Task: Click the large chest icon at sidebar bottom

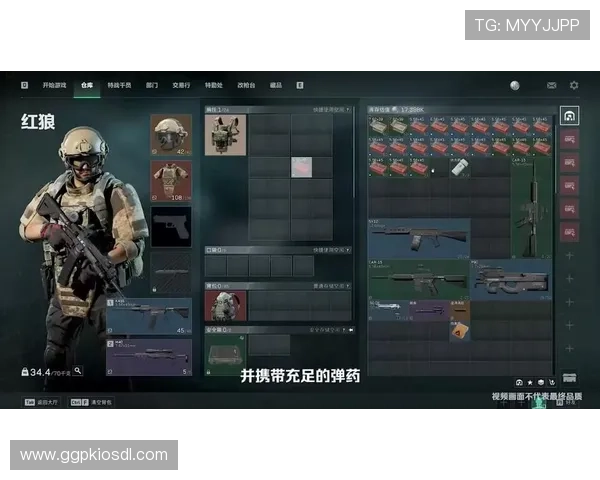Action: point(569,378)
